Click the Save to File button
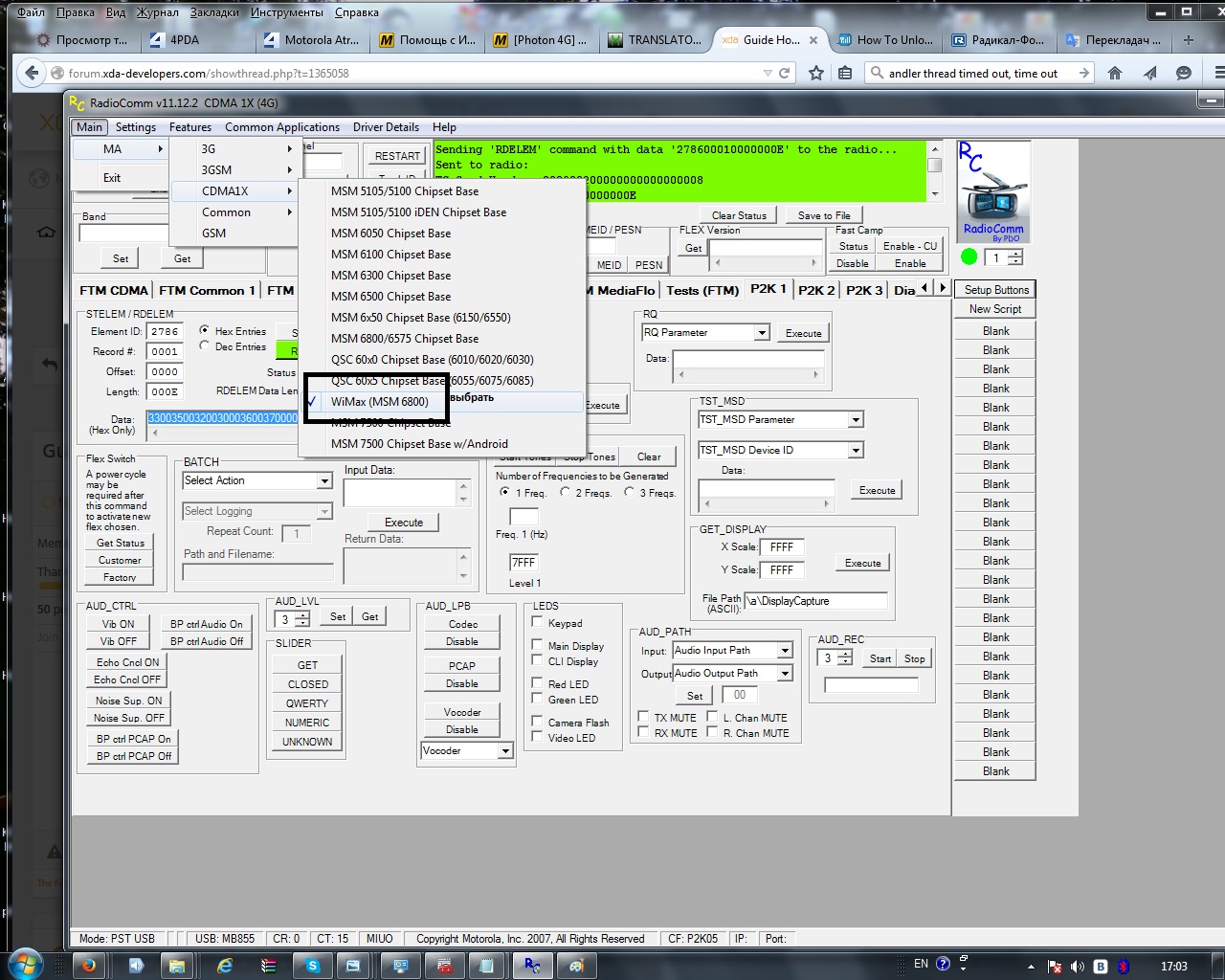 (x=824, y=215)
